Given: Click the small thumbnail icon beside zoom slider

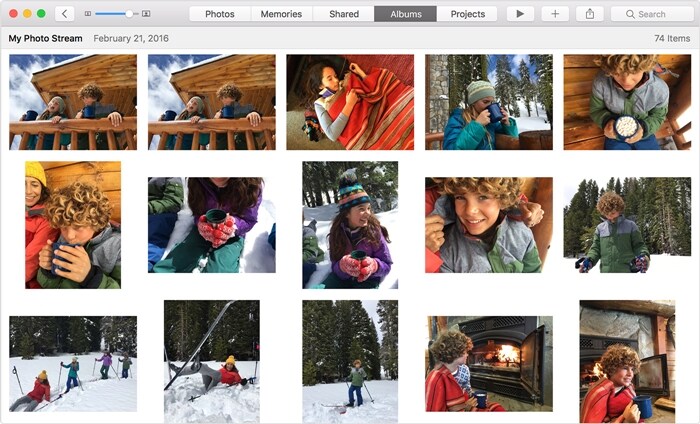Looking at the screenshot, I should click(x=88, y=14).
